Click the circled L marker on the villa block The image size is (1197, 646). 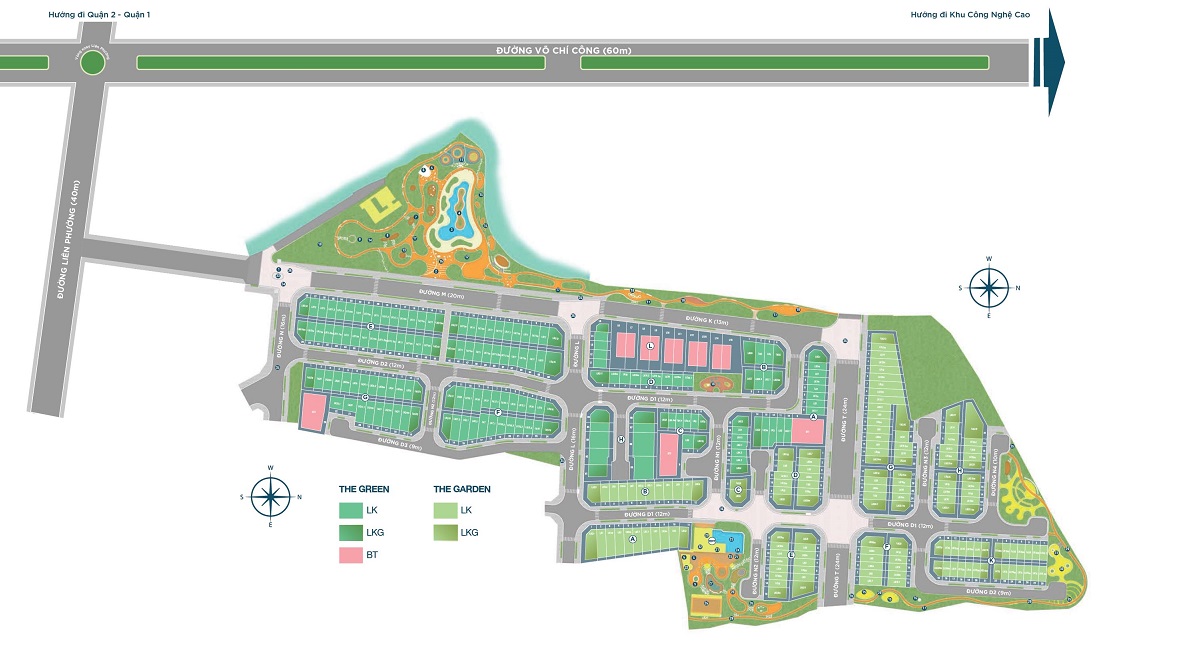651,346
